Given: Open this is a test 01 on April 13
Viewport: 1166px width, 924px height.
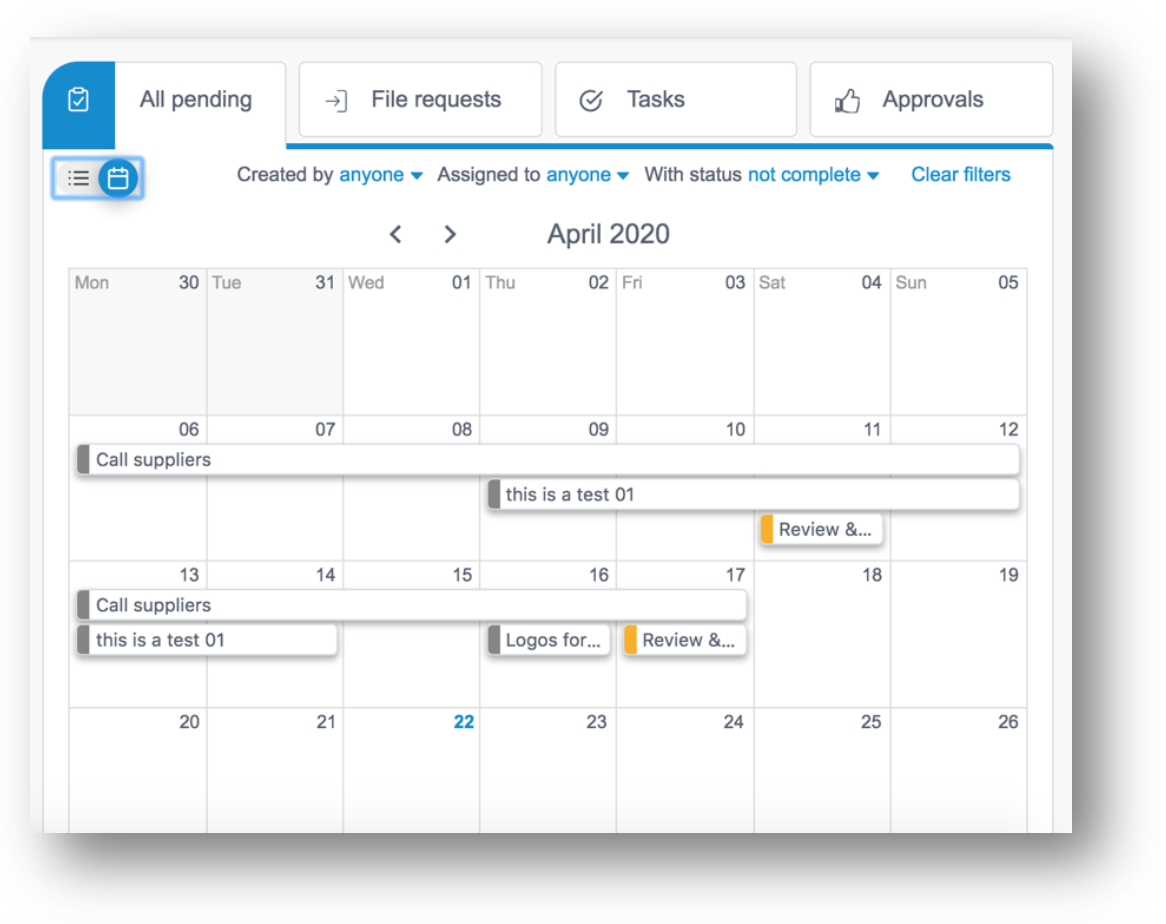Looking at the screenshot, I should (x=207, y=640).
